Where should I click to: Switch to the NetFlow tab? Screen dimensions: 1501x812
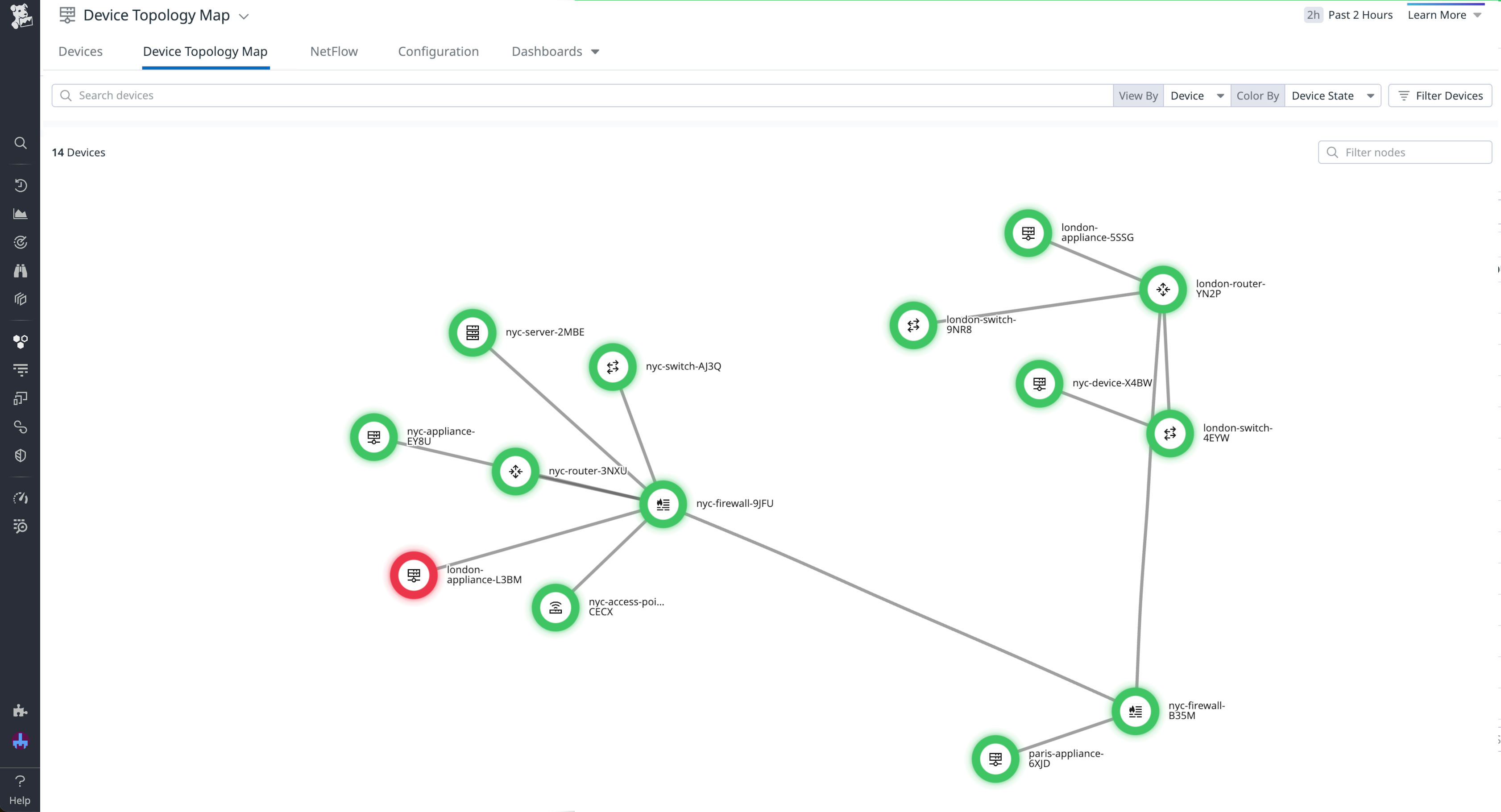(333, 51)
